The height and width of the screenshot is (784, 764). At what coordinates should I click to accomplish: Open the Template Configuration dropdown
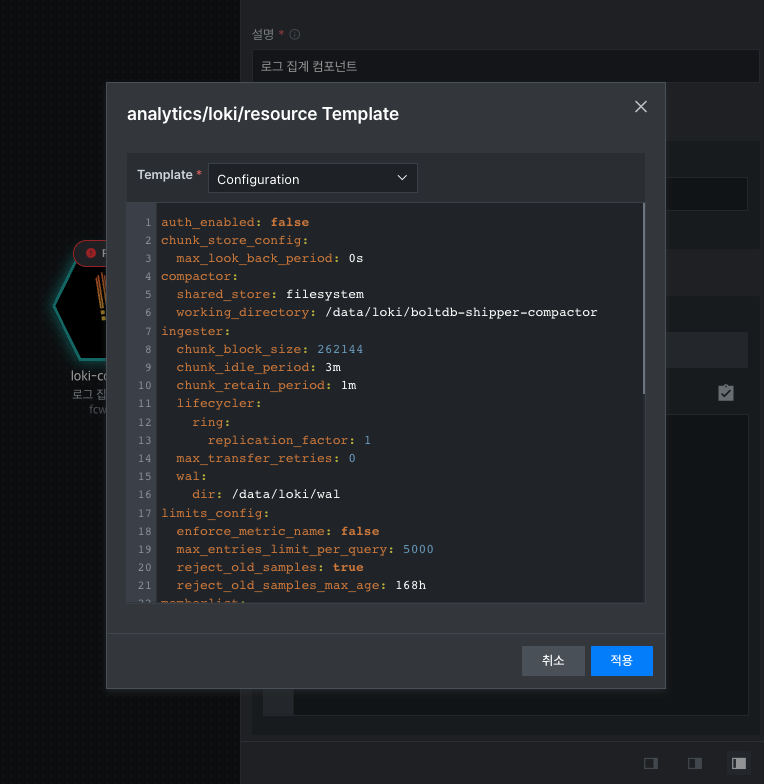312,178
